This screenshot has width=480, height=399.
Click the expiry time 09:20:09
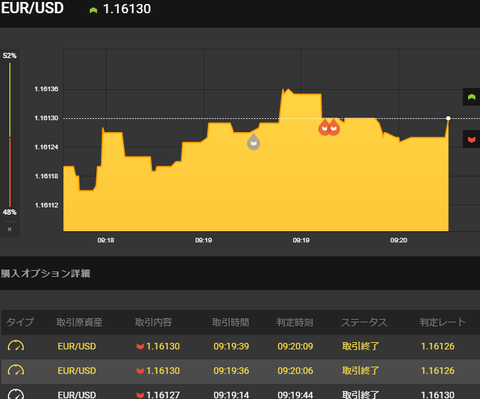coord(295,346)
